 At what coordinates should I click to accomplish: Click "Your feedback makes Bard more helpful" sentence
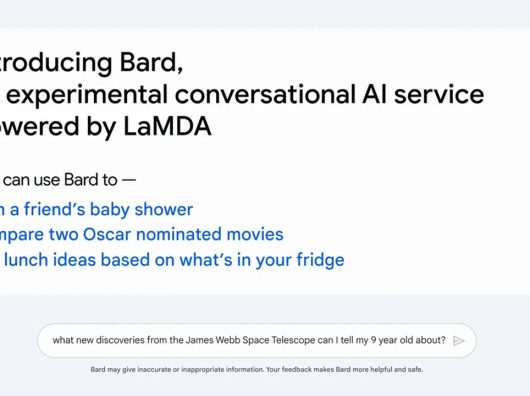(329, 369)
